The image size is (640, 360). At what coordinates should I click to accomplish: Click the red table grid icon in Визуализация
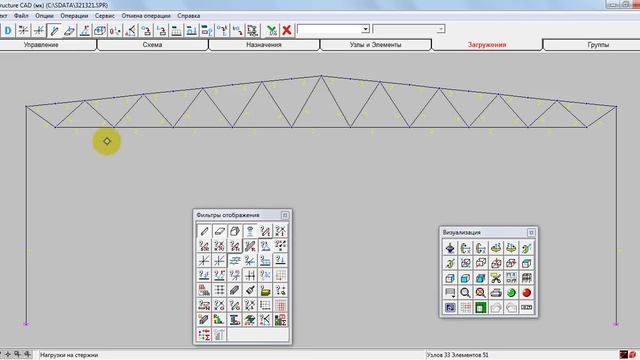465,307
